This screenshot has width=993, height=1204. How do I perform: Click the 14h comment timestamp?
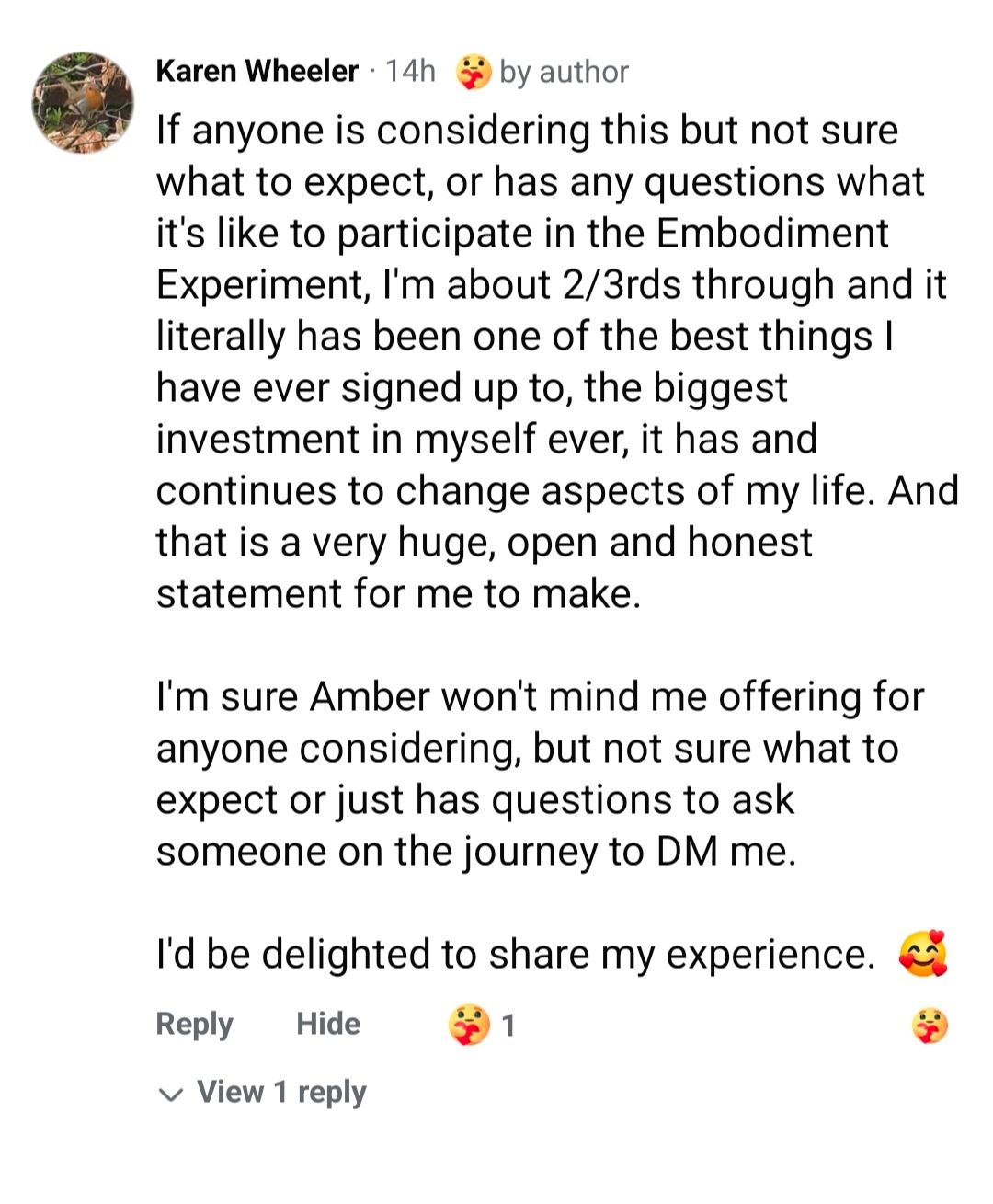click(409, 71)
